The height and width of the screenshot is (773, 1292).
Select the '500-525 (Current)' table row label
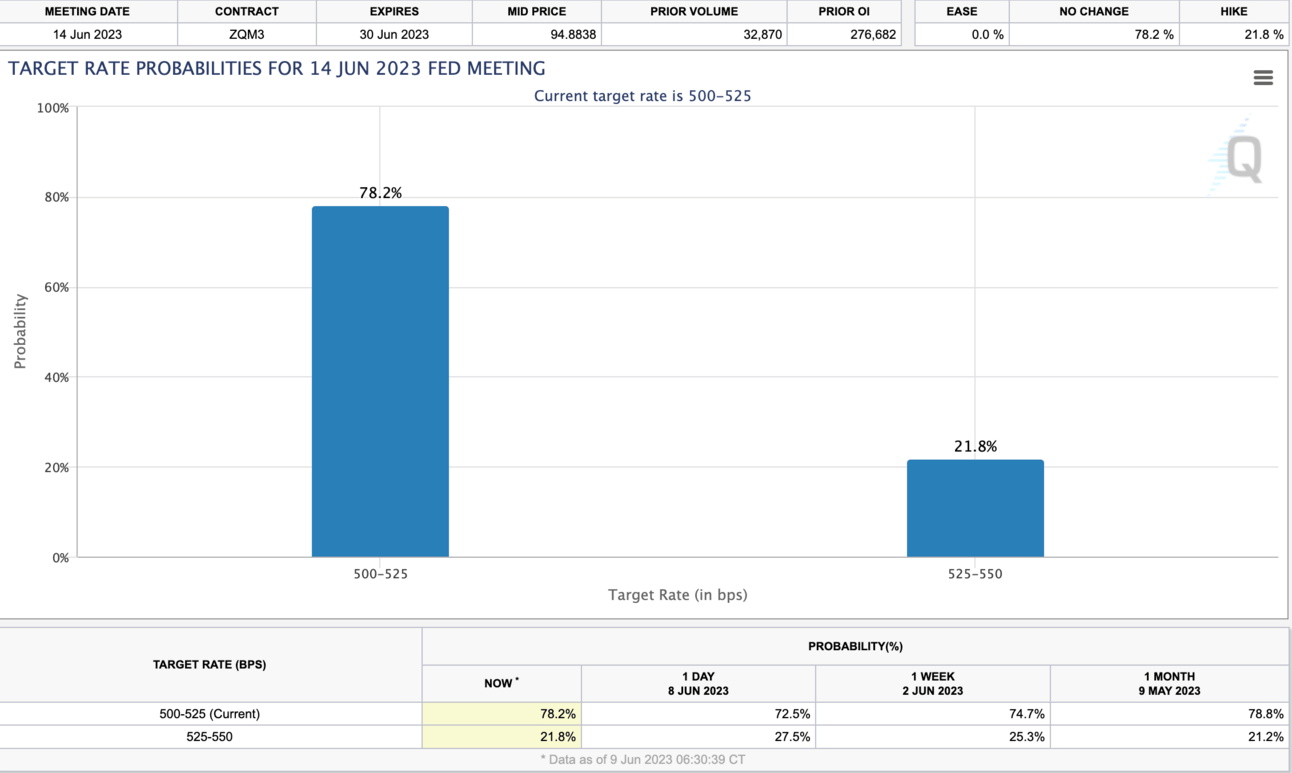[x=209, y=714]
